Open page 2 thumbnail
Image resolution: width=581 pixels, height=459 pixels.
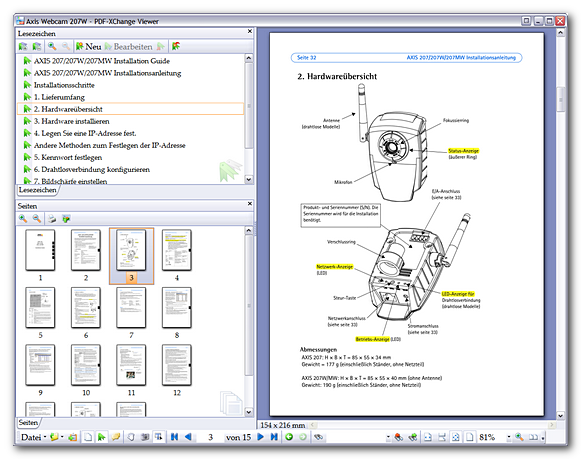(86, 250)
